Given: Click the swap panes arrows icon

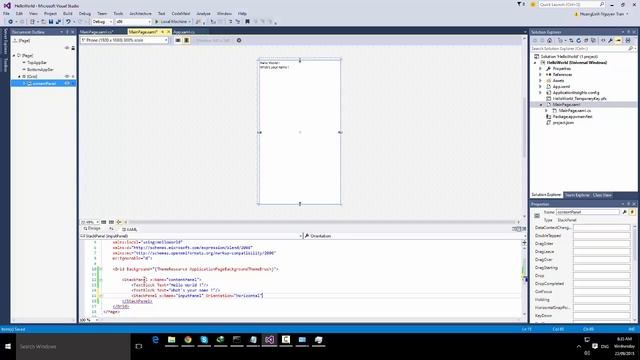Looking at the screenshot, I should (x=111, y=229).
